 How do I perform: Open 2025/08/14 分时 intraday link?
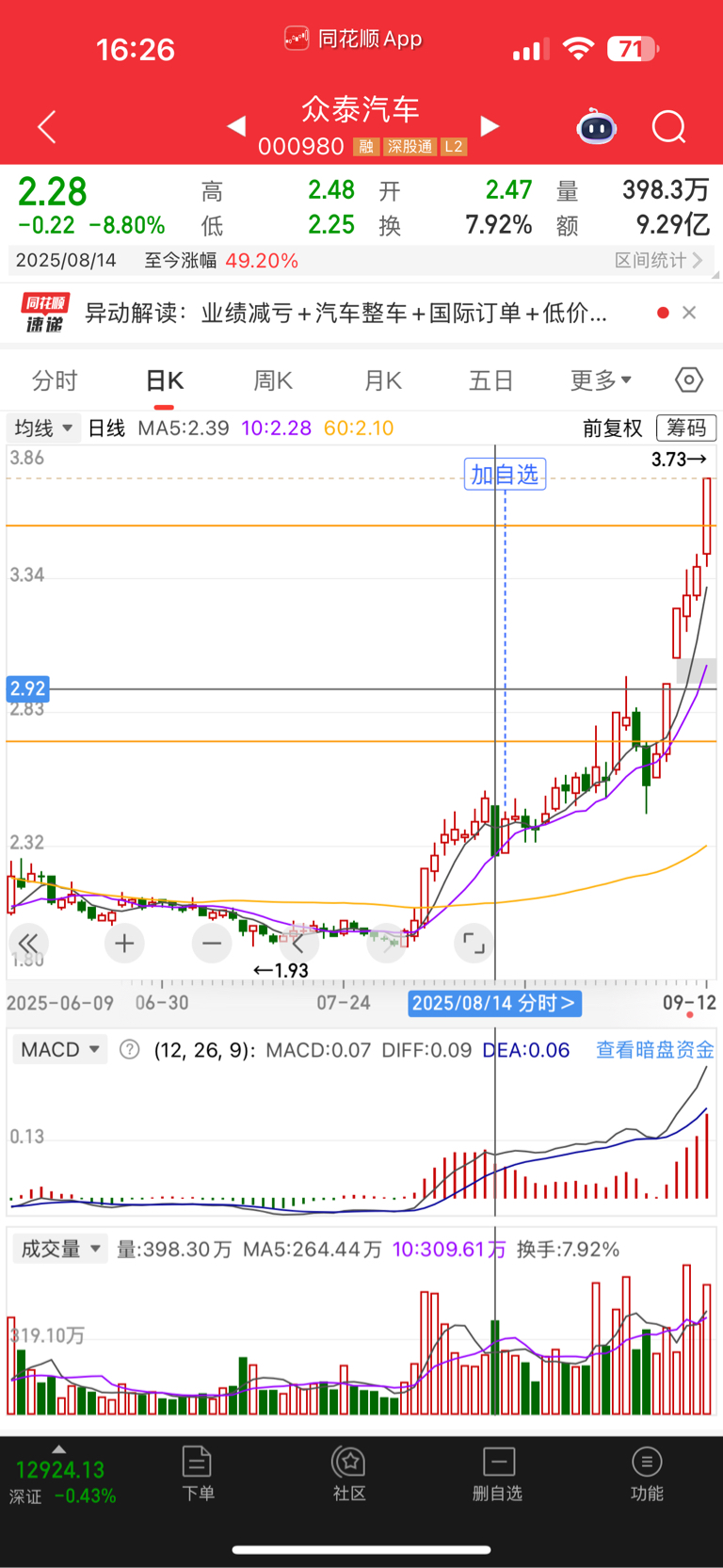coord(494,1003)
